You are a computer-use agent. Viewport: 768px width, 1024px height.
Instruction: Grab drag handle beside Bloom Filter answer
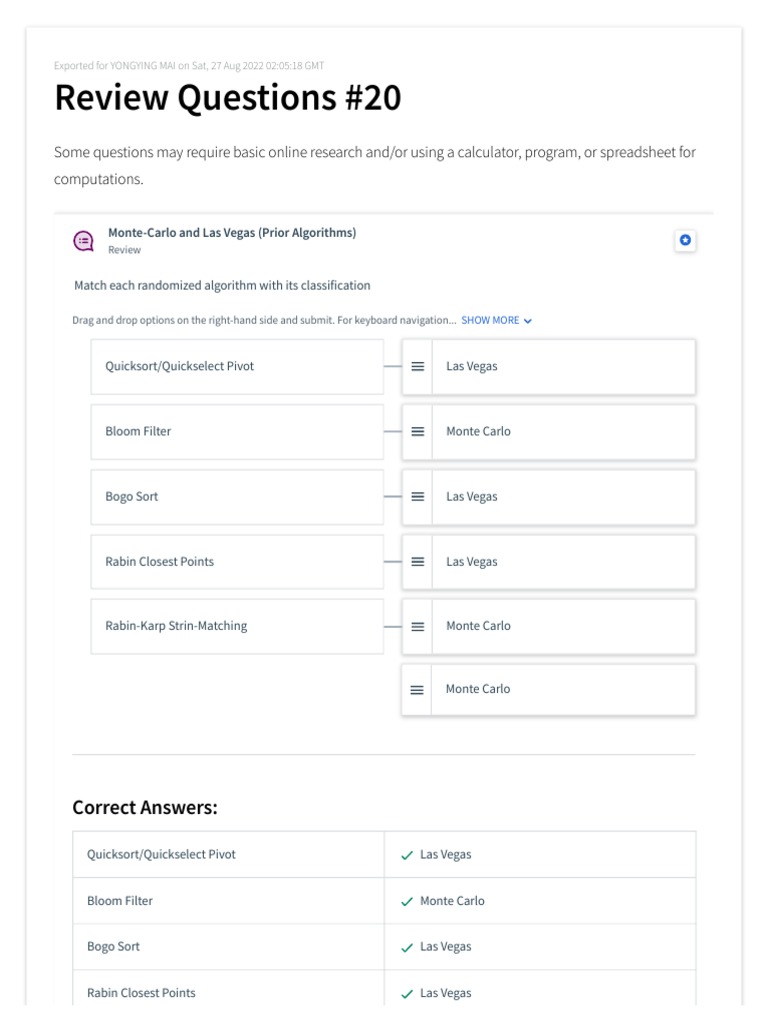point(418,432)
